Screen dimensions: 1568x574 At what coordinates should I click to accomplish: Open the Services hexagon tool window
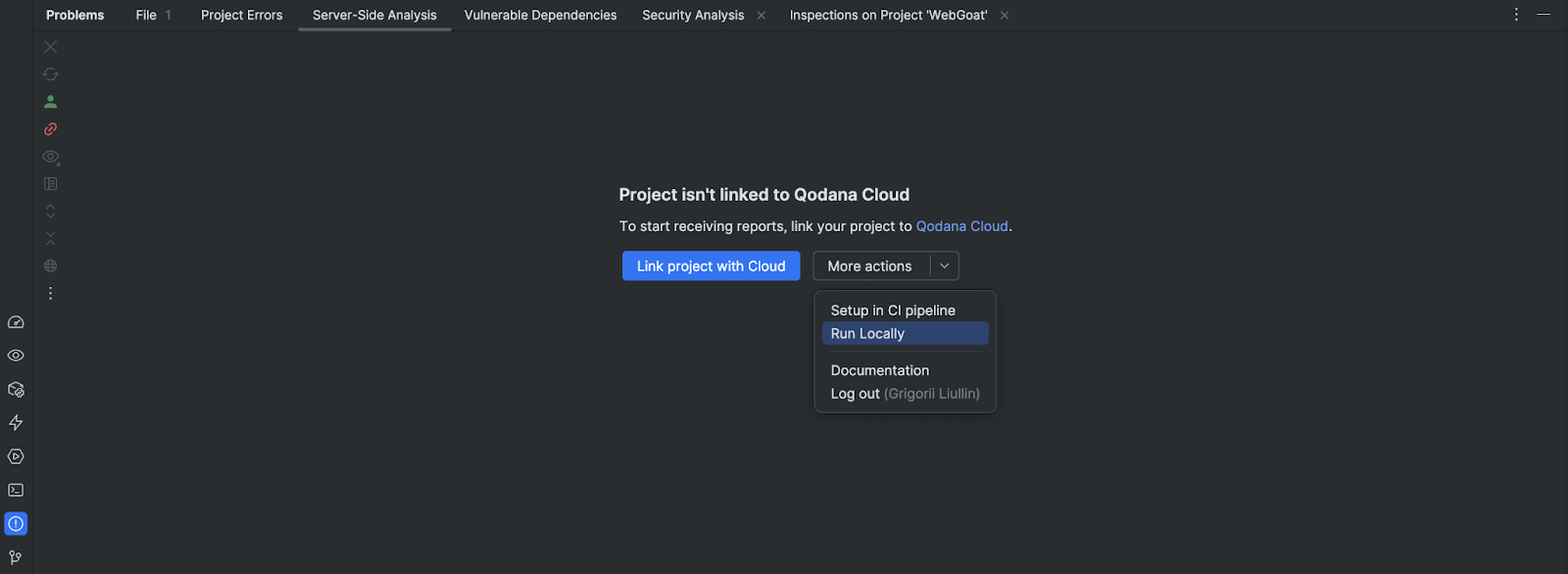[x=16, y=456]
